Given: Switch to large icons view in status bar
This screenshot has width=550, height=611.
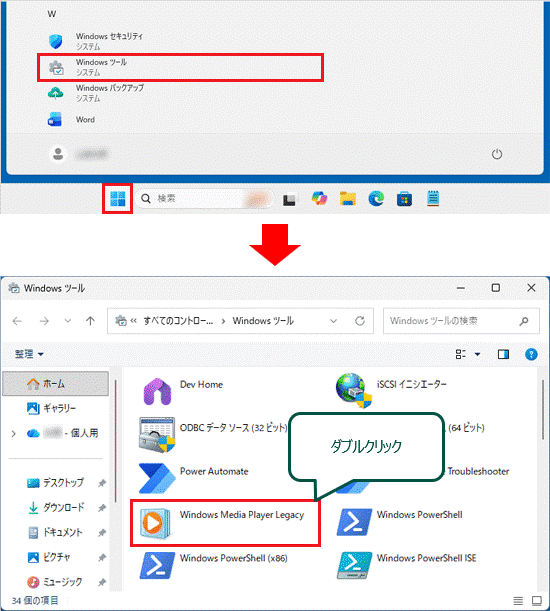Looking at the screenshot, I should (x=537, y=600).
